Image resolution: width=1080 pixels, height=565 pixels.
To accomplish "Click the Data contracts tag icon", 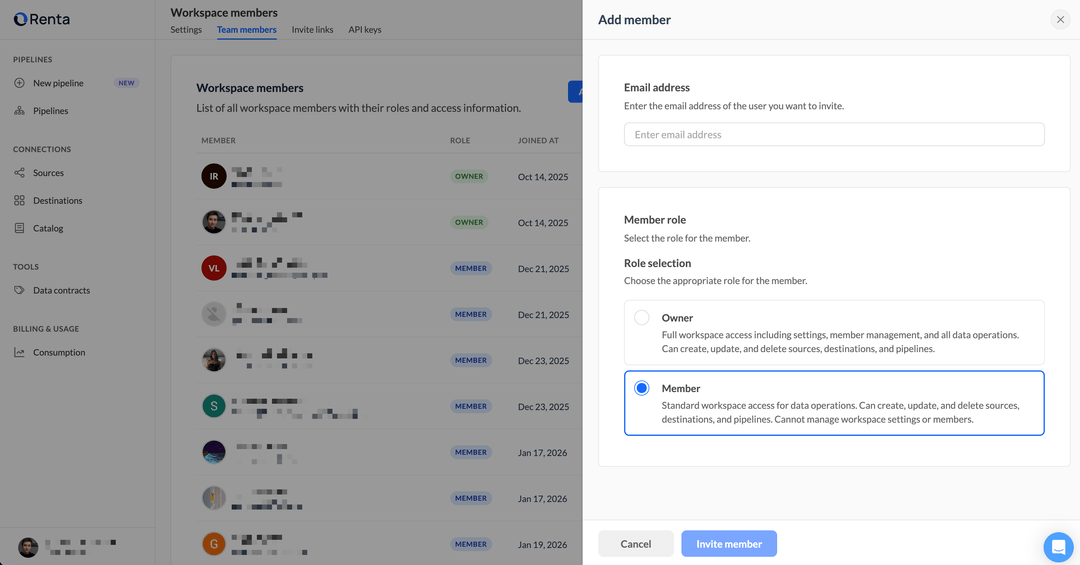I will (19, 290).
